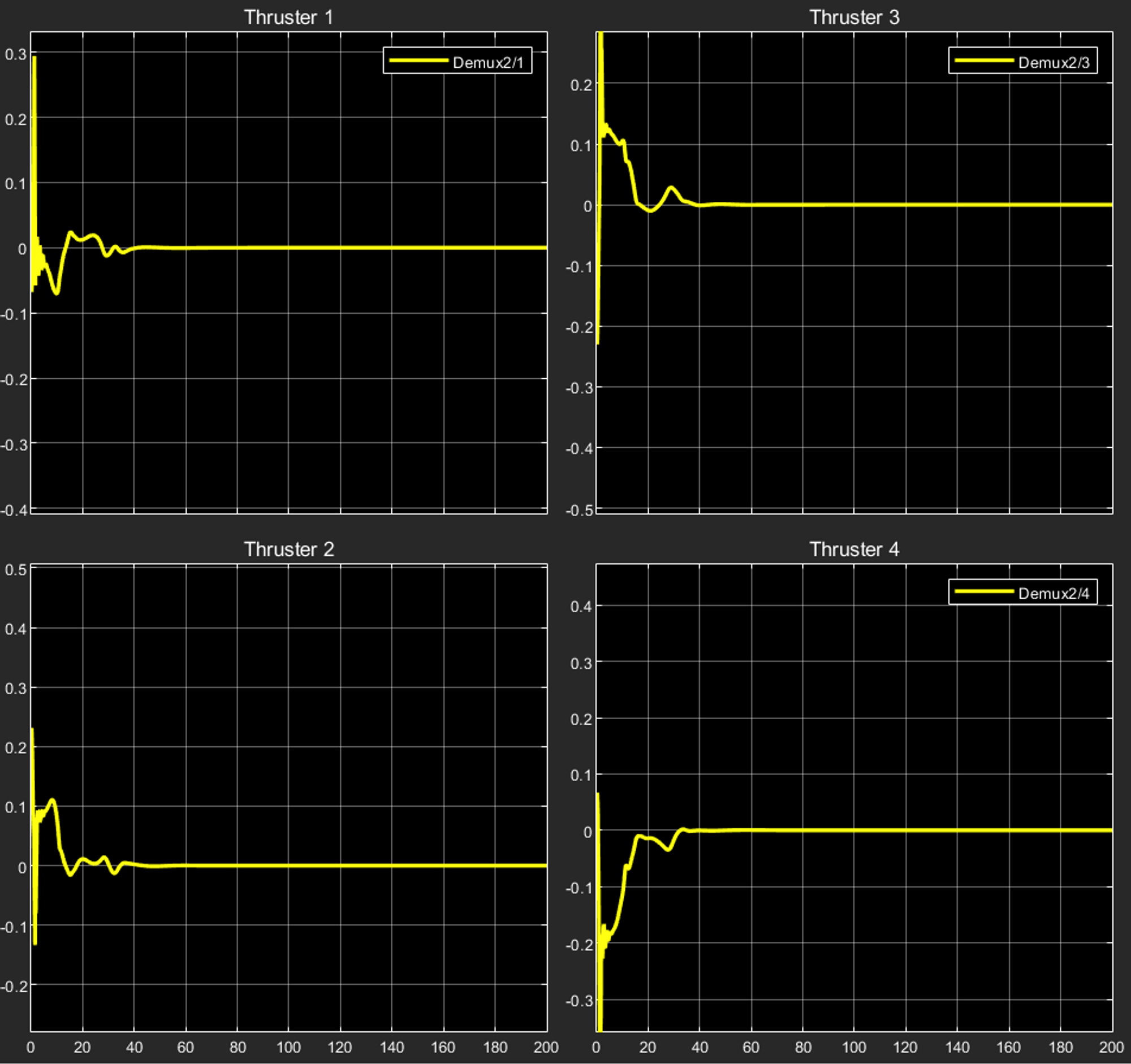Click the Thruster 3 plot title
This screenshot has height=1064, width=1131.
(854, 17)
